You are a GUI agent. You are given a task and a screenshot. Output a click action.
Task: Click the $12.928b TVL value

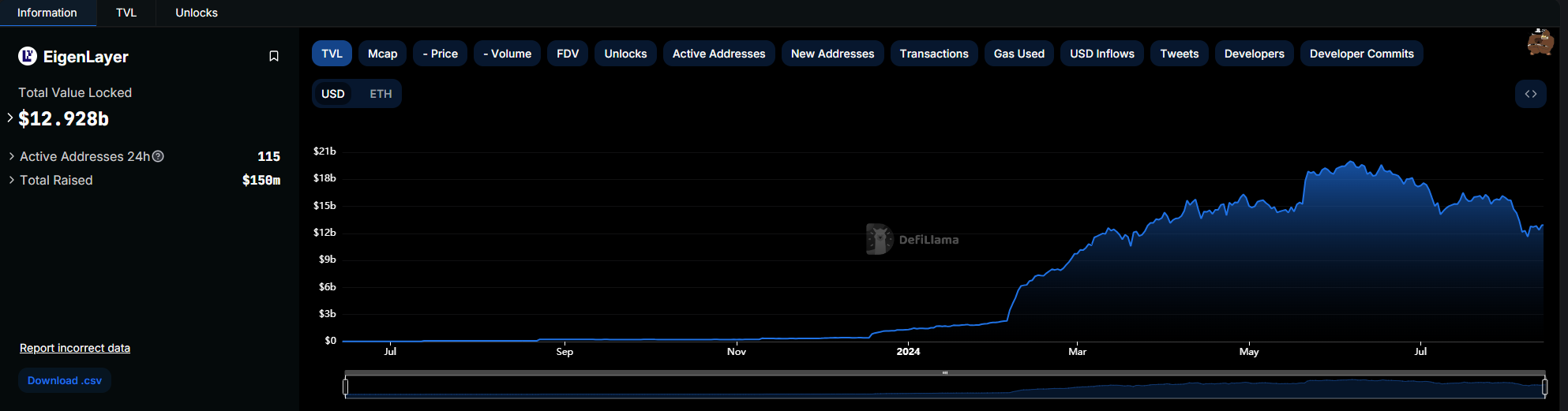[x=63, y=118]
